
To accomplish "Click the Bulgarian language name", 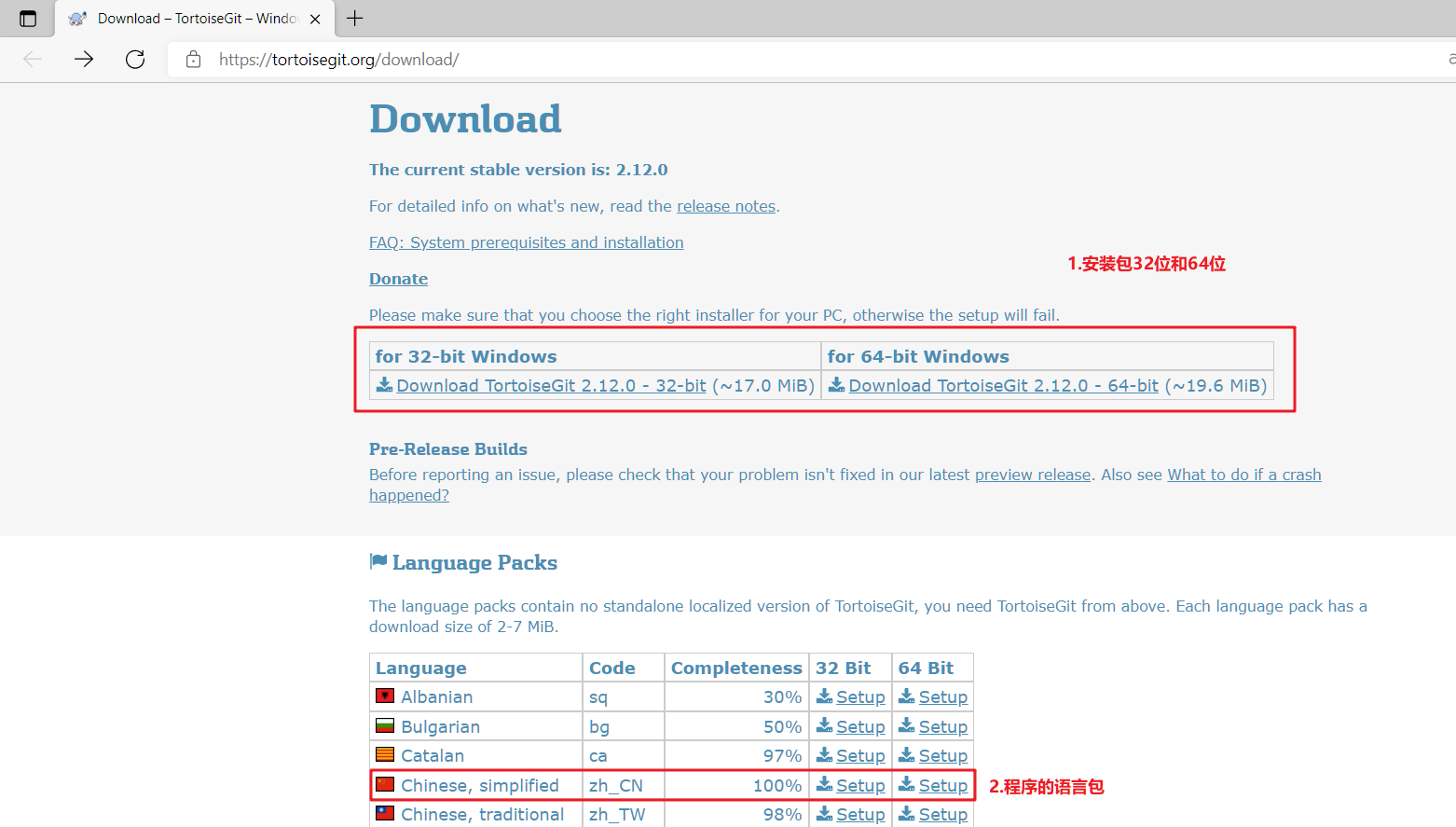I will point(440,727).
